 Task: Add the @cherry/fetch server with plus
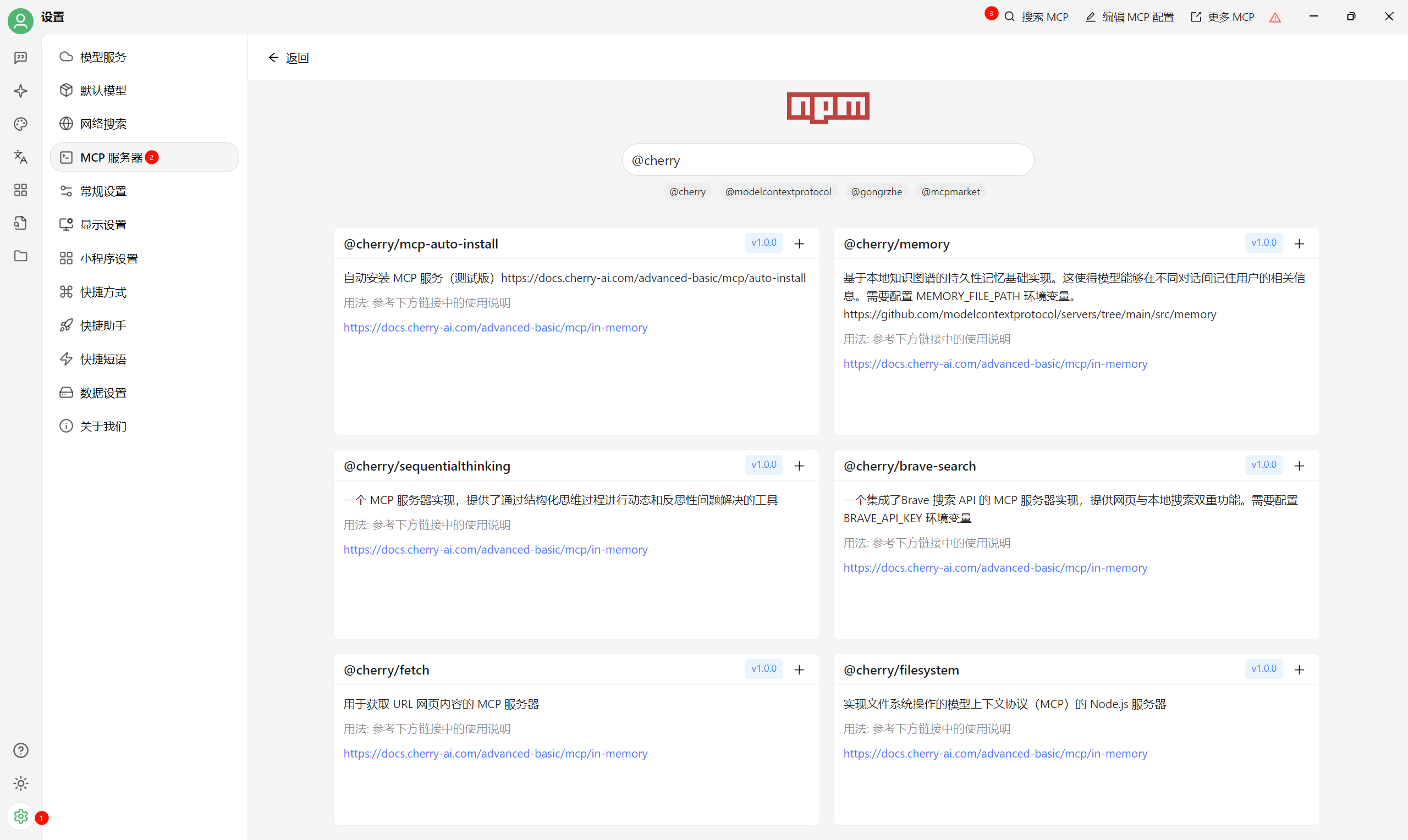[799, 670]
